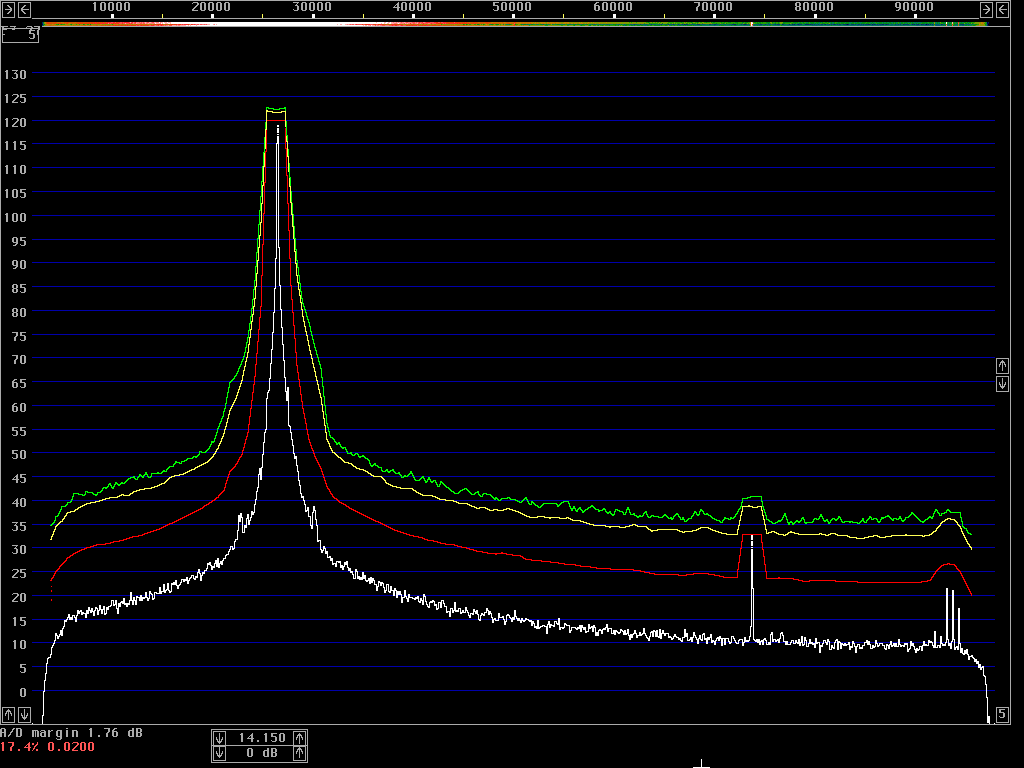Click the red 17.4% 0.0200 status text
The width and height of the screenshot is (1024, 768).
47,746
